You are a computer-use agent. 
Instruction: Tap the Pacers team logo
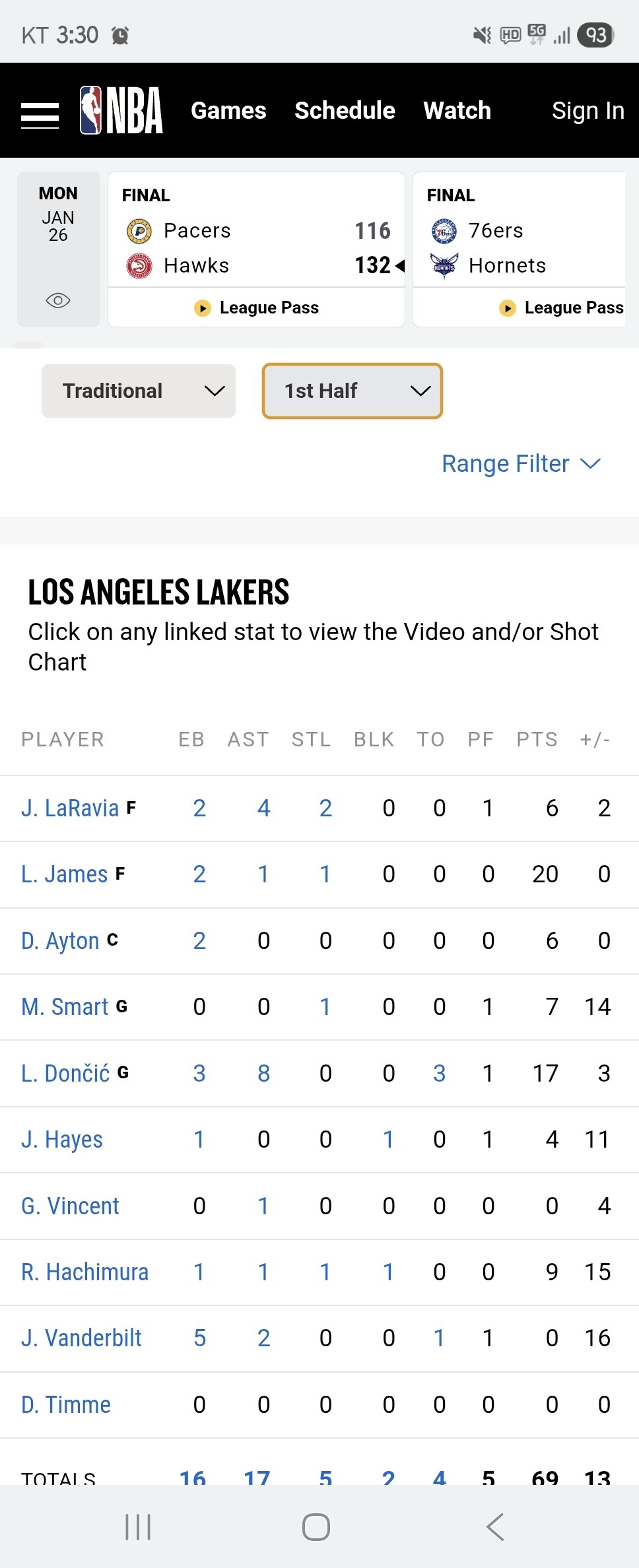pos(139,231)
